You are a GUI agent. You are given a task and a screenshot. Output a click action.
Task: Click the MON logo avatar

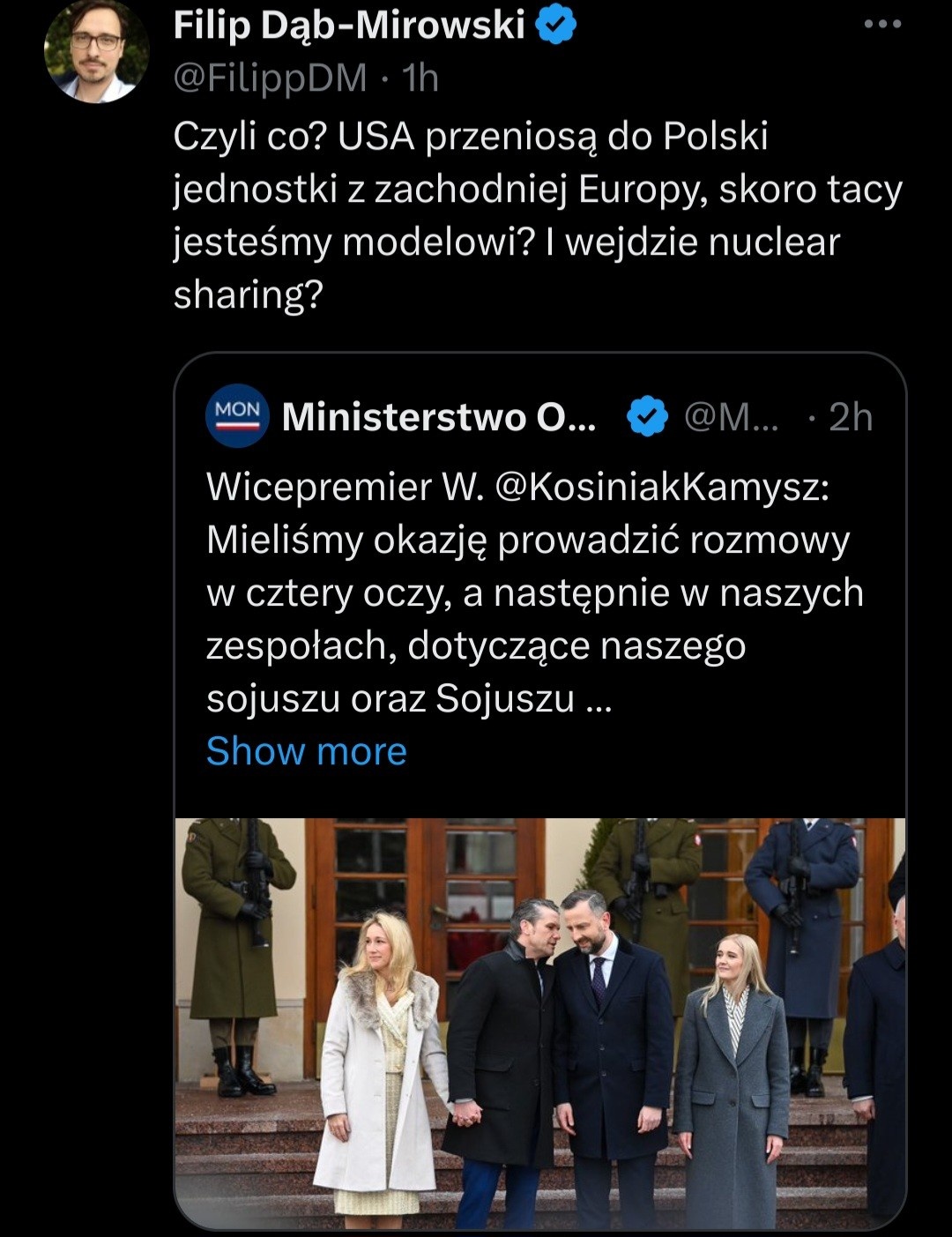(237, 416)
